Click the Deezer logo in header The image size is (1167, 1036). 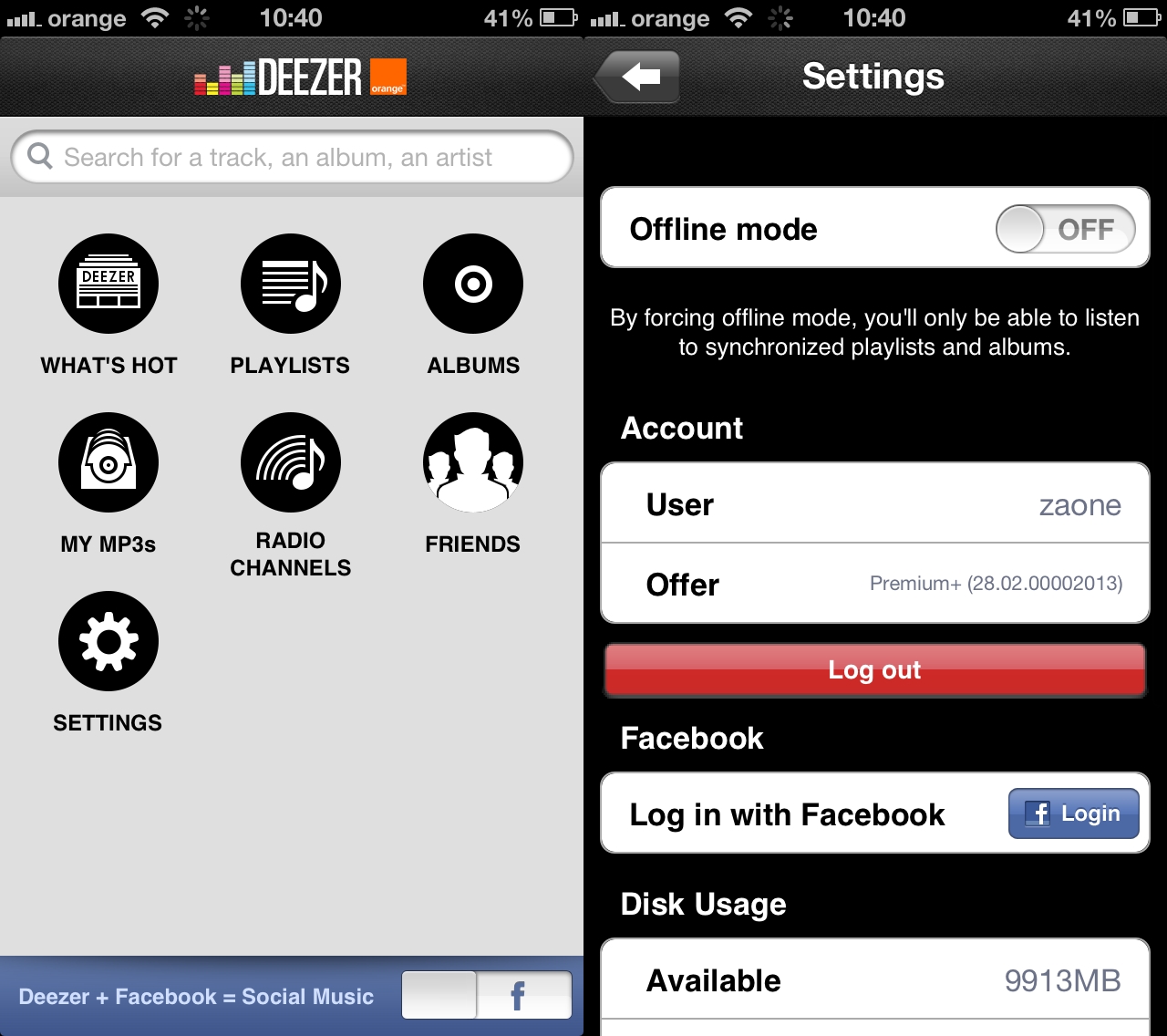pyautogui.click(x=300, y=77)
